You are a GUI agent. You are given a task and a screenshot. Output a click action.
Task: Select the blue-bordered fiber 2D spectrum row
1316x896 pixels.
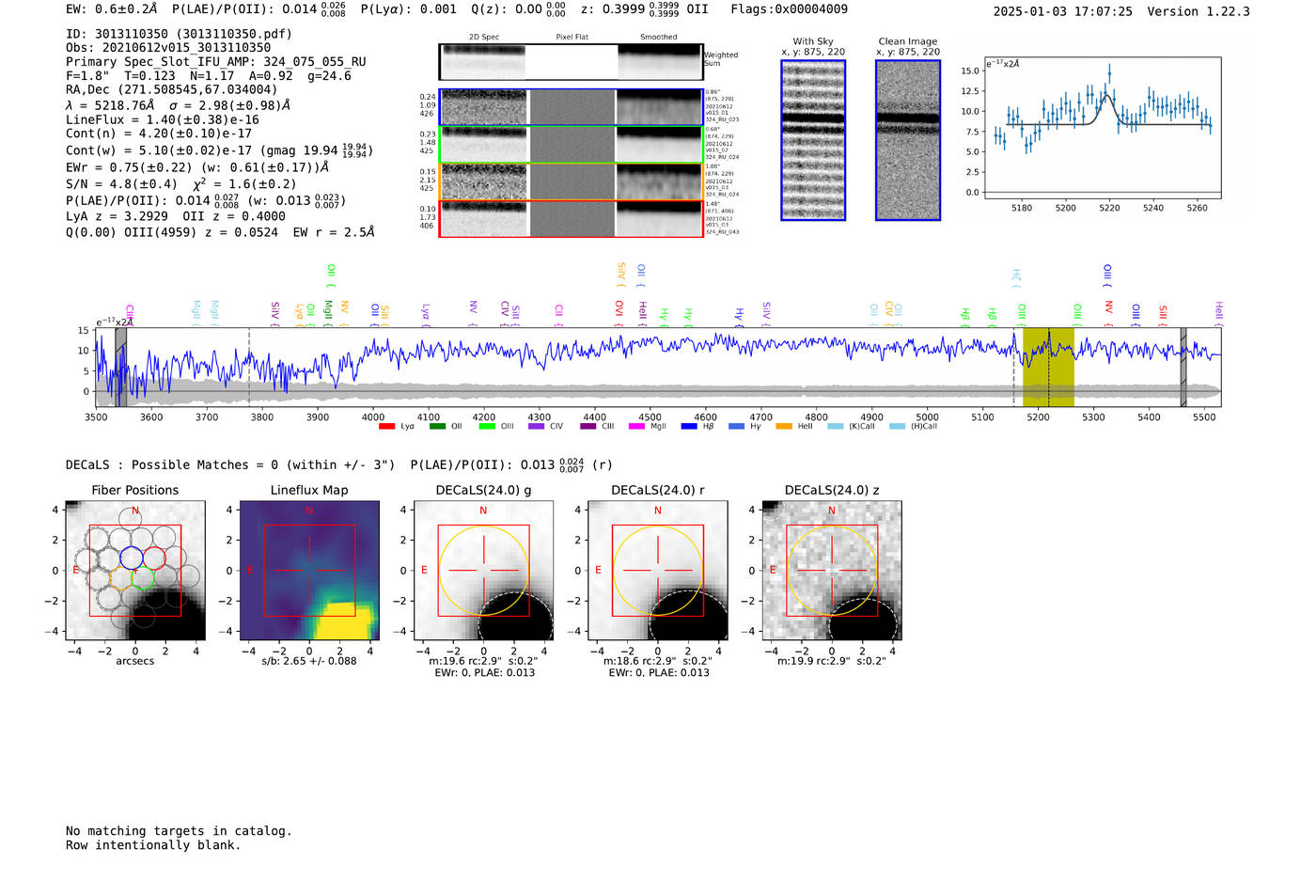571,107
